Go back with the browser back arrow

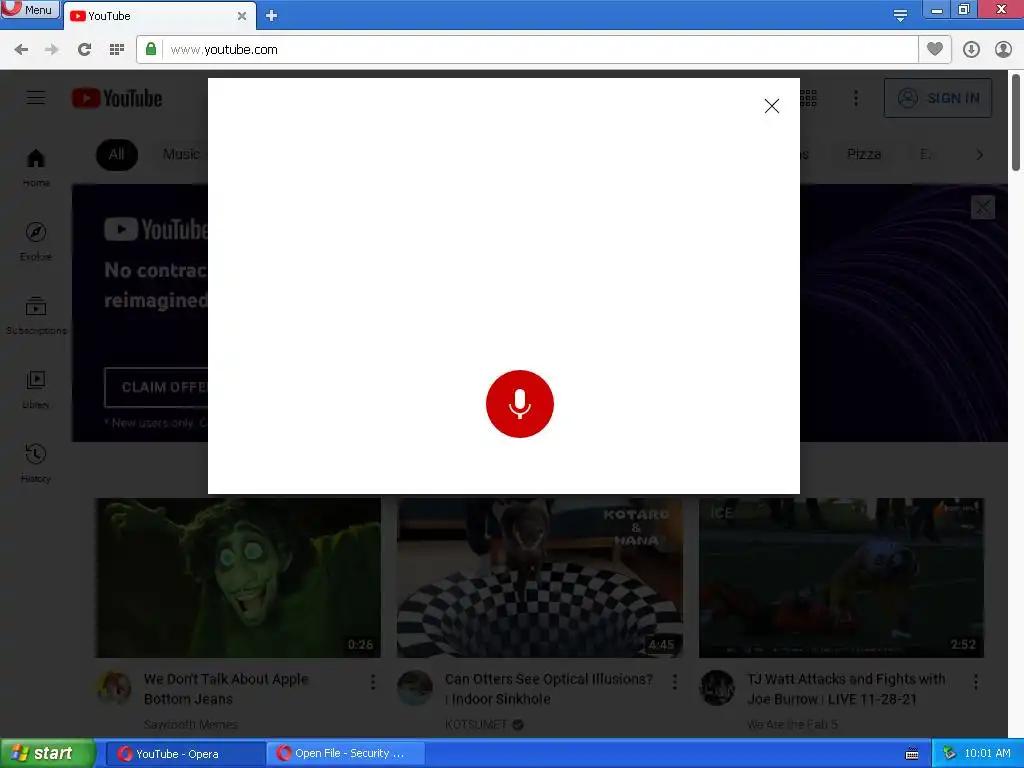21,50
